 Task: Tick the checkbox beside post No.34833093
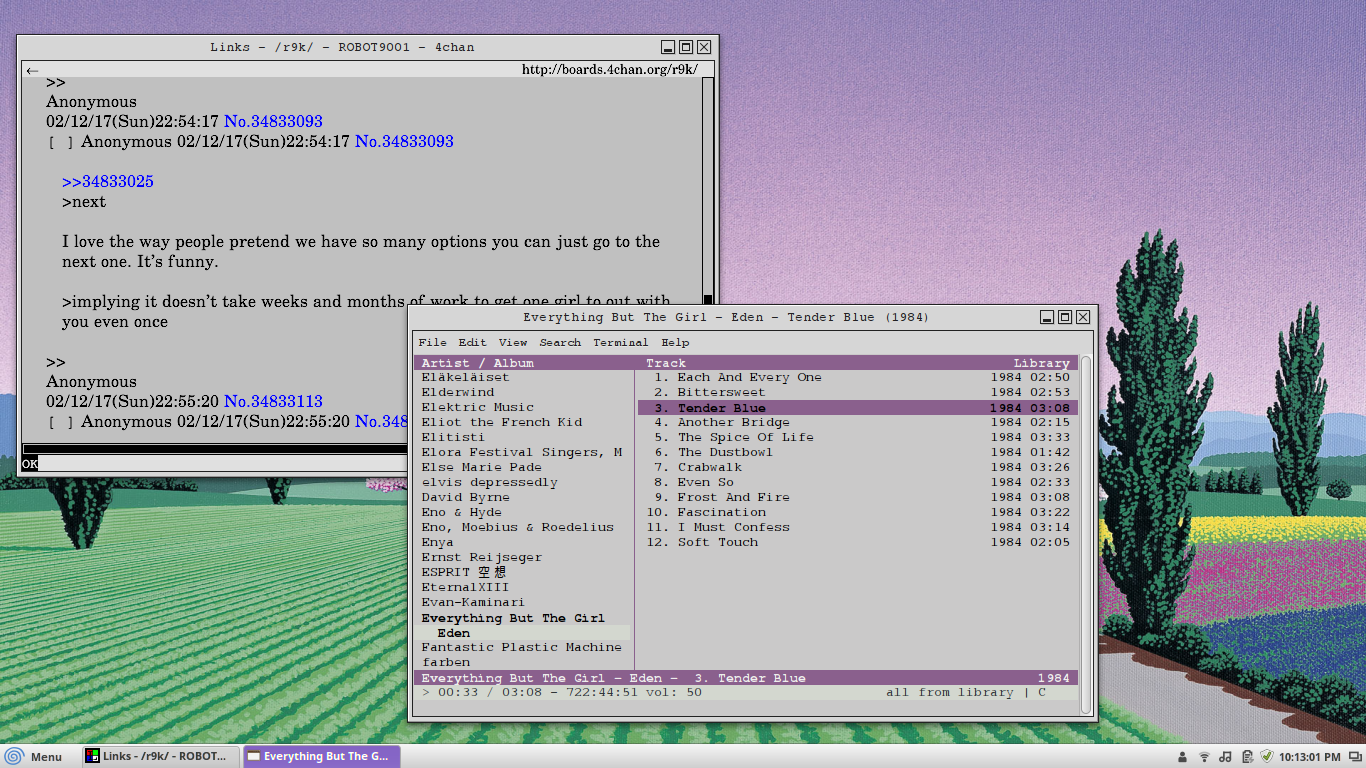(x=61, y=143)
